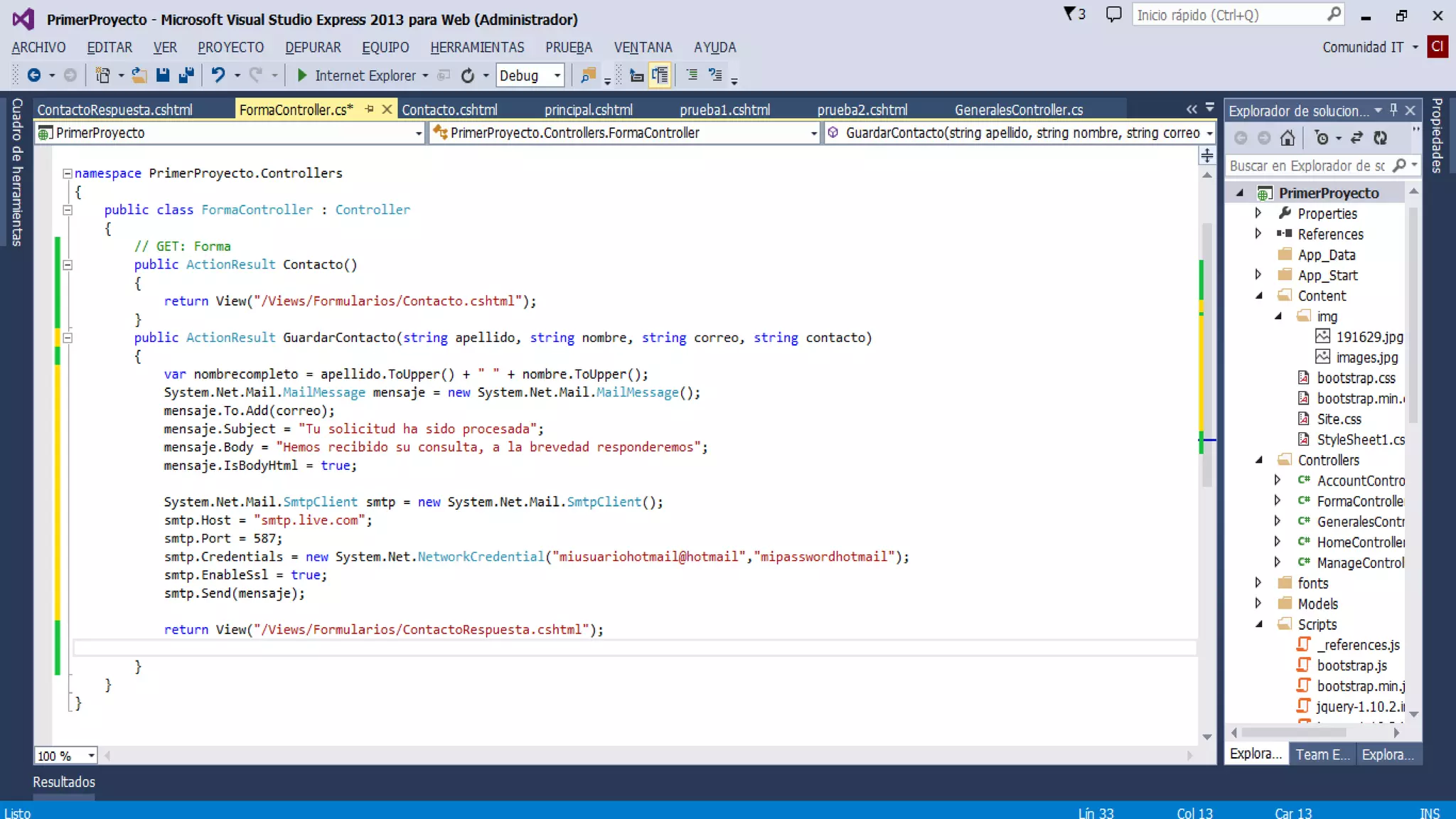Click the Find in Files icon
This screenshot has height=819, width=1456.
(x=588, y=75)
